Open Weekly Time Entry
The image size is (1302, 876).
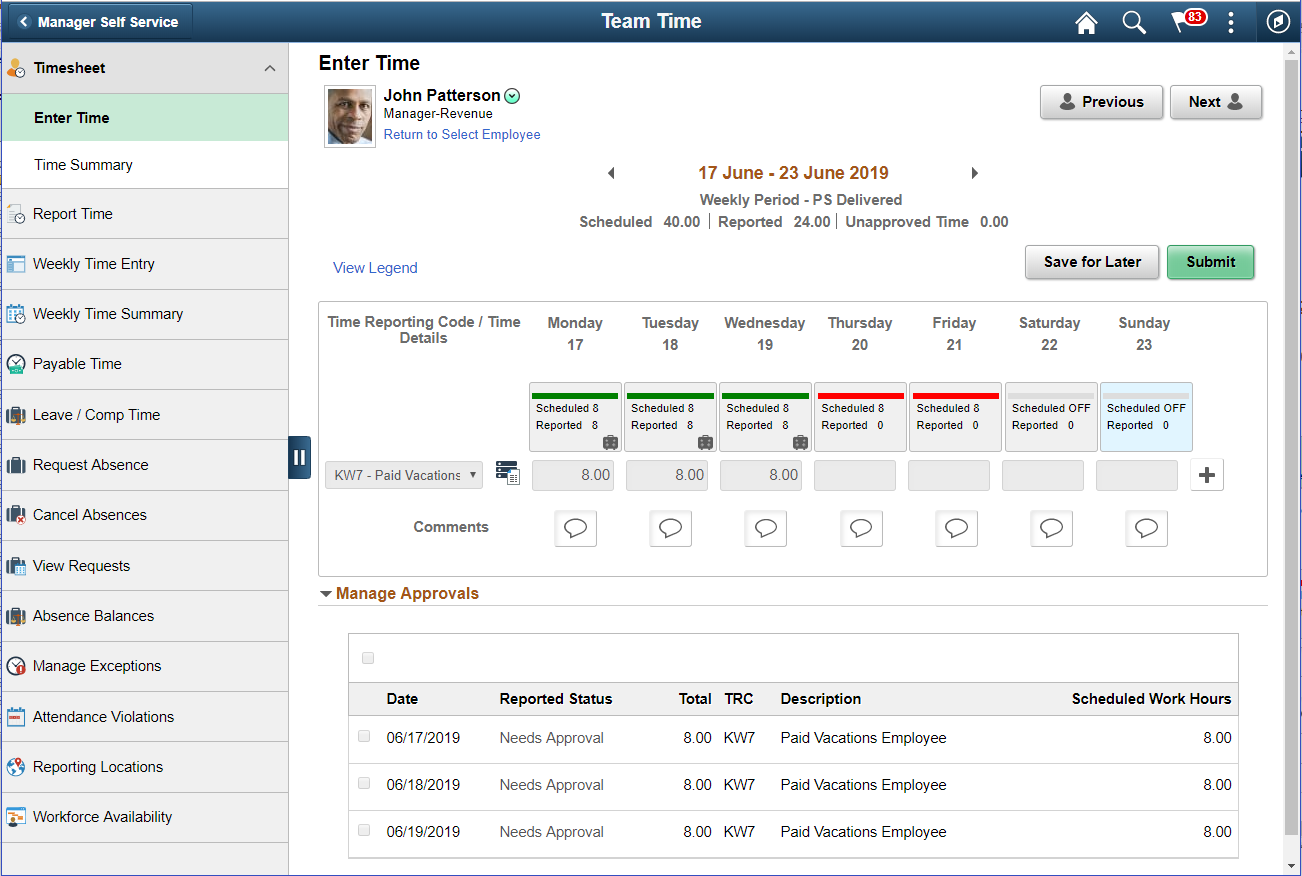click(x=144, y=264)
